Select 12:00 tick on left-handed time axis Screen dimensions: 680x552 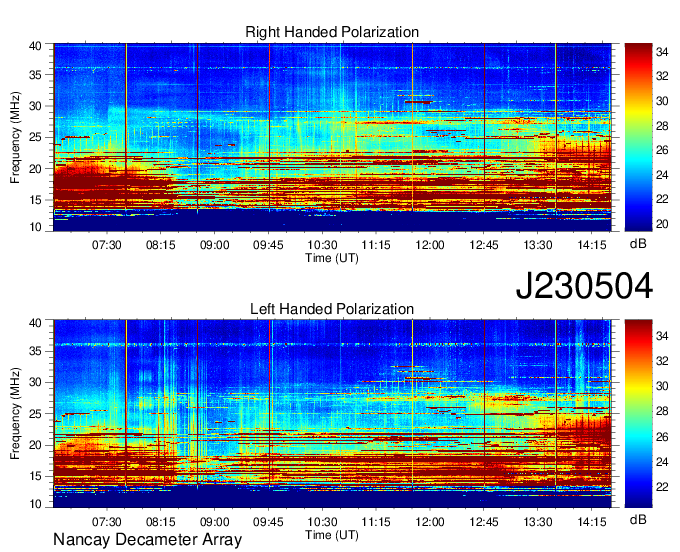point(430,522)
